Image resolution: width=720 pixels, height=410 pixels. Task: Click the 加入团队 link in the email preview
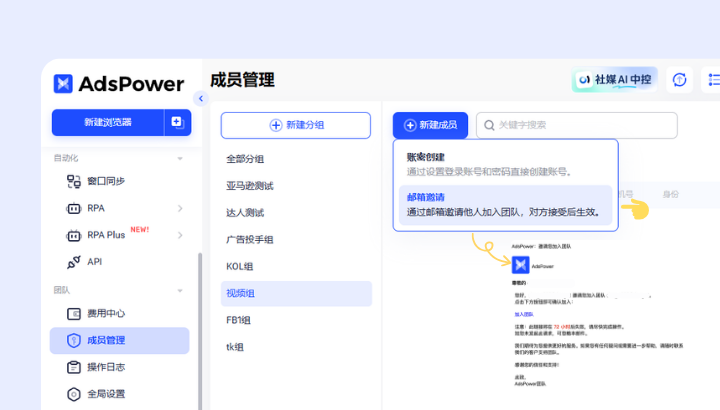[x=524, y=315]
